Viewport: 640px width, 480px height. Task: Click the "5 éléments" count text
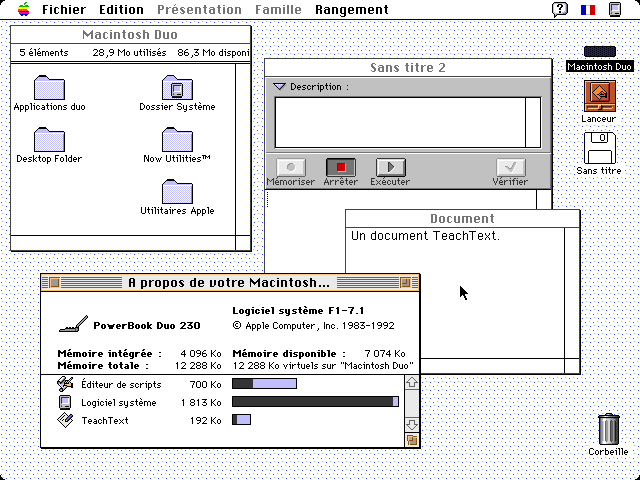(44, 53)
